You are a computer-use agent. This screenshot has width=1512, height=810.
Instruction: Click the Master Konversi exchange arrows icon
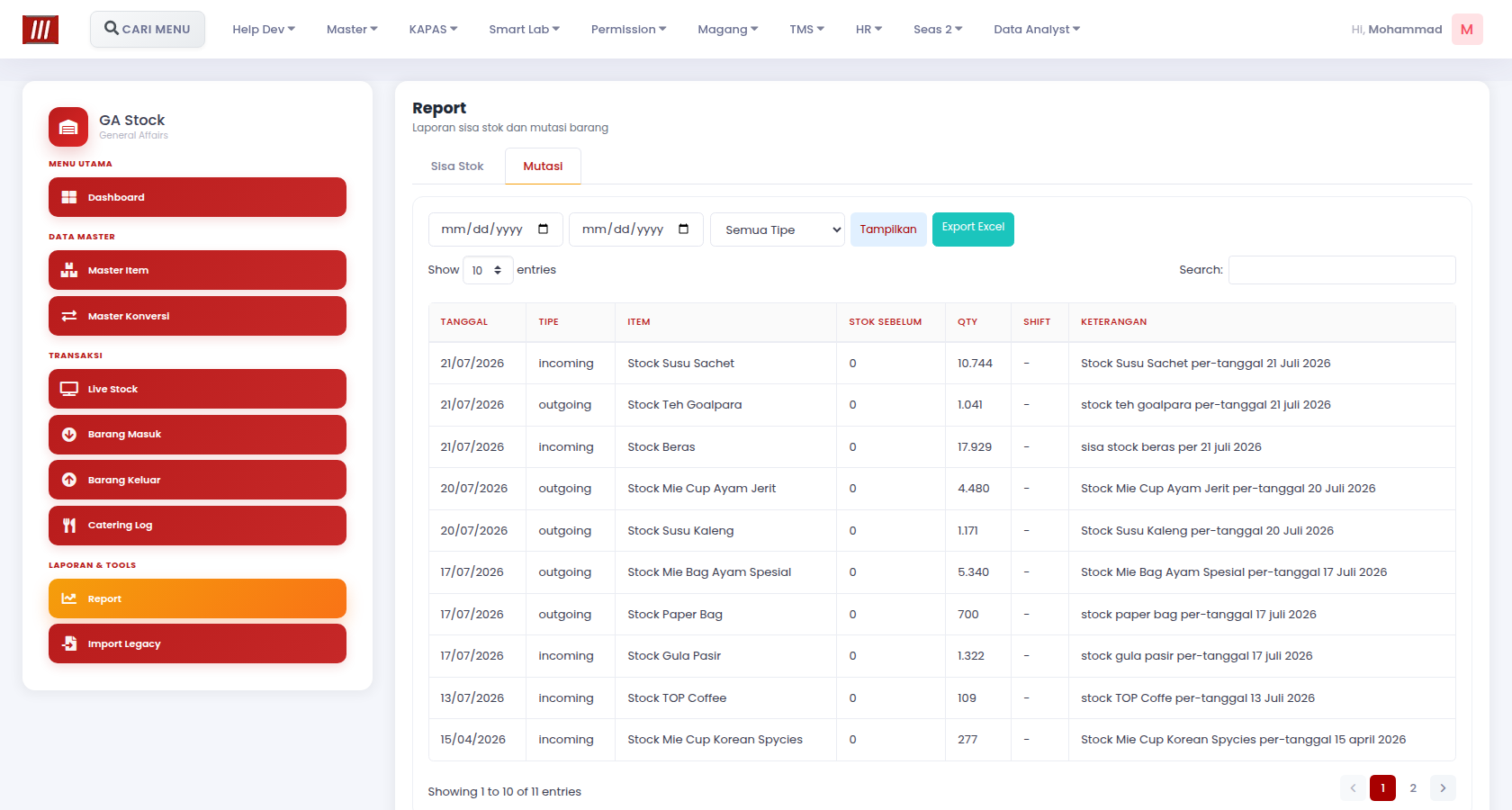tap(69, 316)
